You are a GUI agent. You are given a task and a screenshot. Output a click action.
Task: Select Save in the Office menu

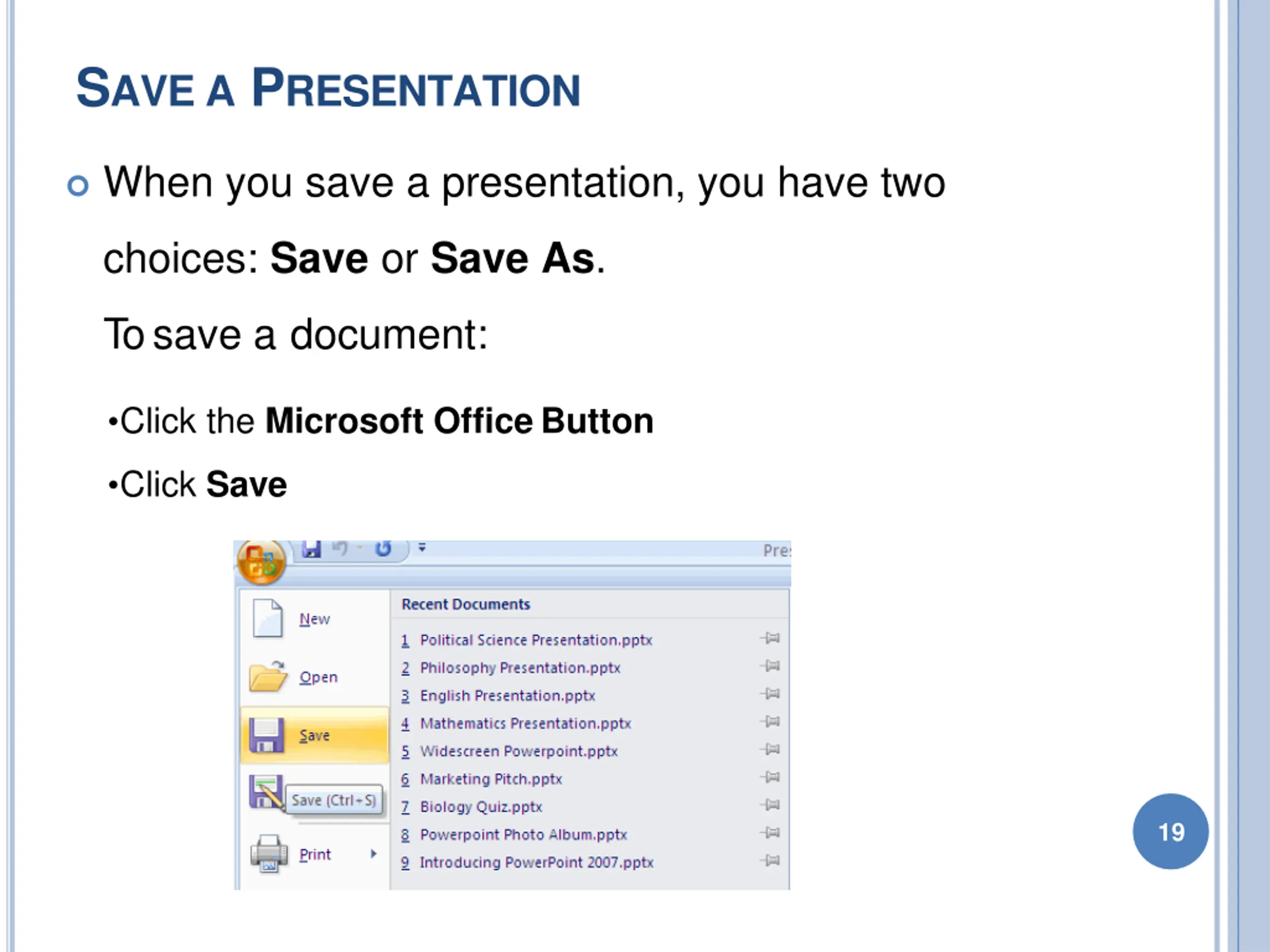315,735
